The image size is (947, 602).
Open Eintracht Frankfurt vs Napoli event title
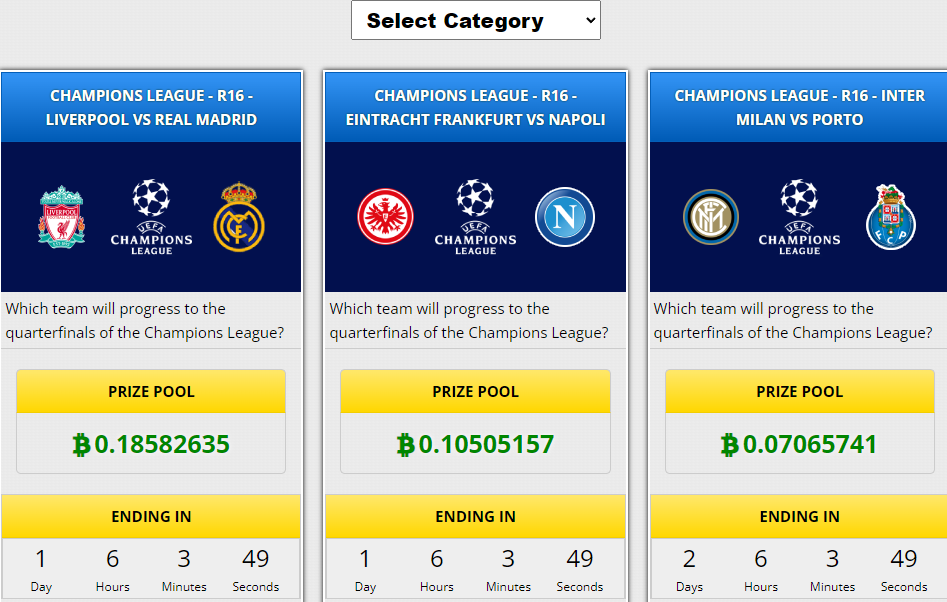point(475,107)
